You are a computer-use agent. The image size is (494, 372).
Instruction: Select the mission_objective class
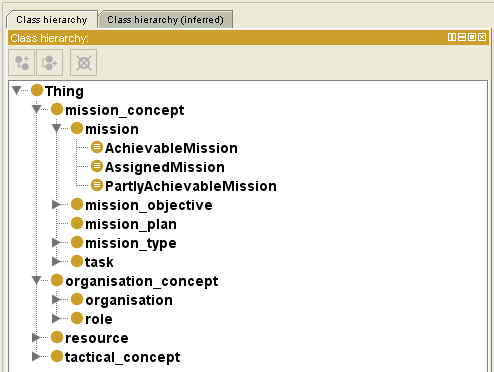[x=149, y=205]
